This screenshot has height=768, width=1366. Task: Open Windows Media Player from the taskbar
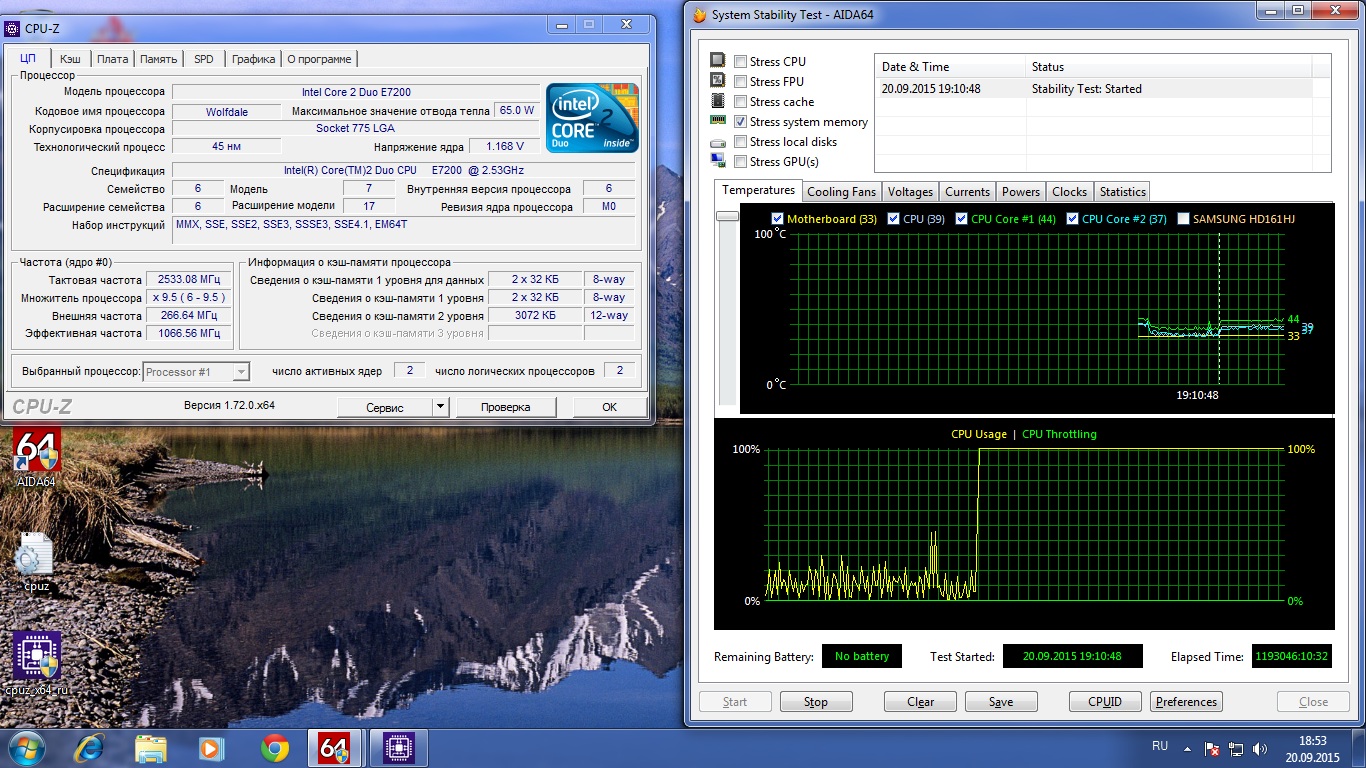211,748
